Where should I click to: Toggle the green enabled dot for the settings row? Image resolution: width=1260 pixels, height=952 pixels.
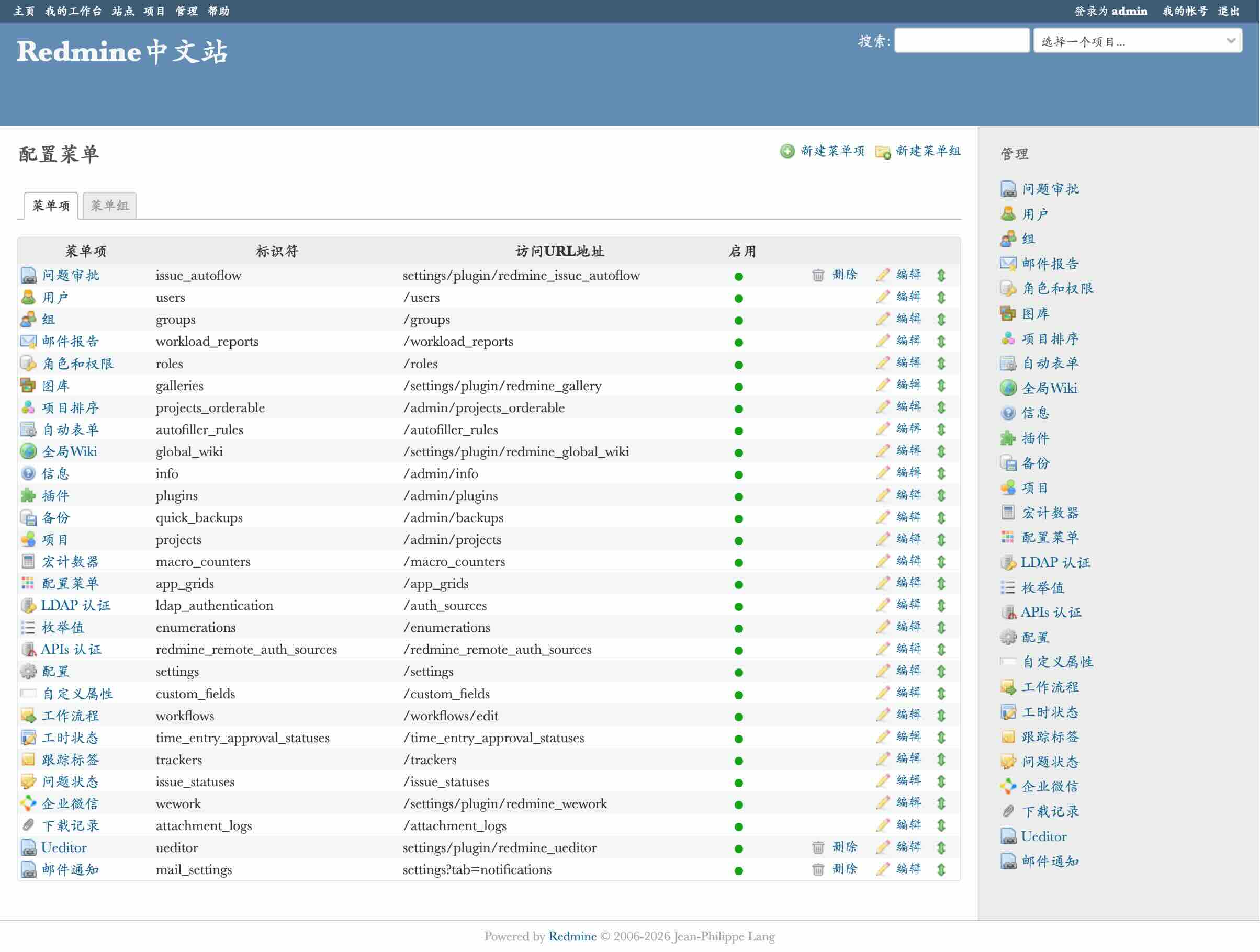[x=739, y=673]
